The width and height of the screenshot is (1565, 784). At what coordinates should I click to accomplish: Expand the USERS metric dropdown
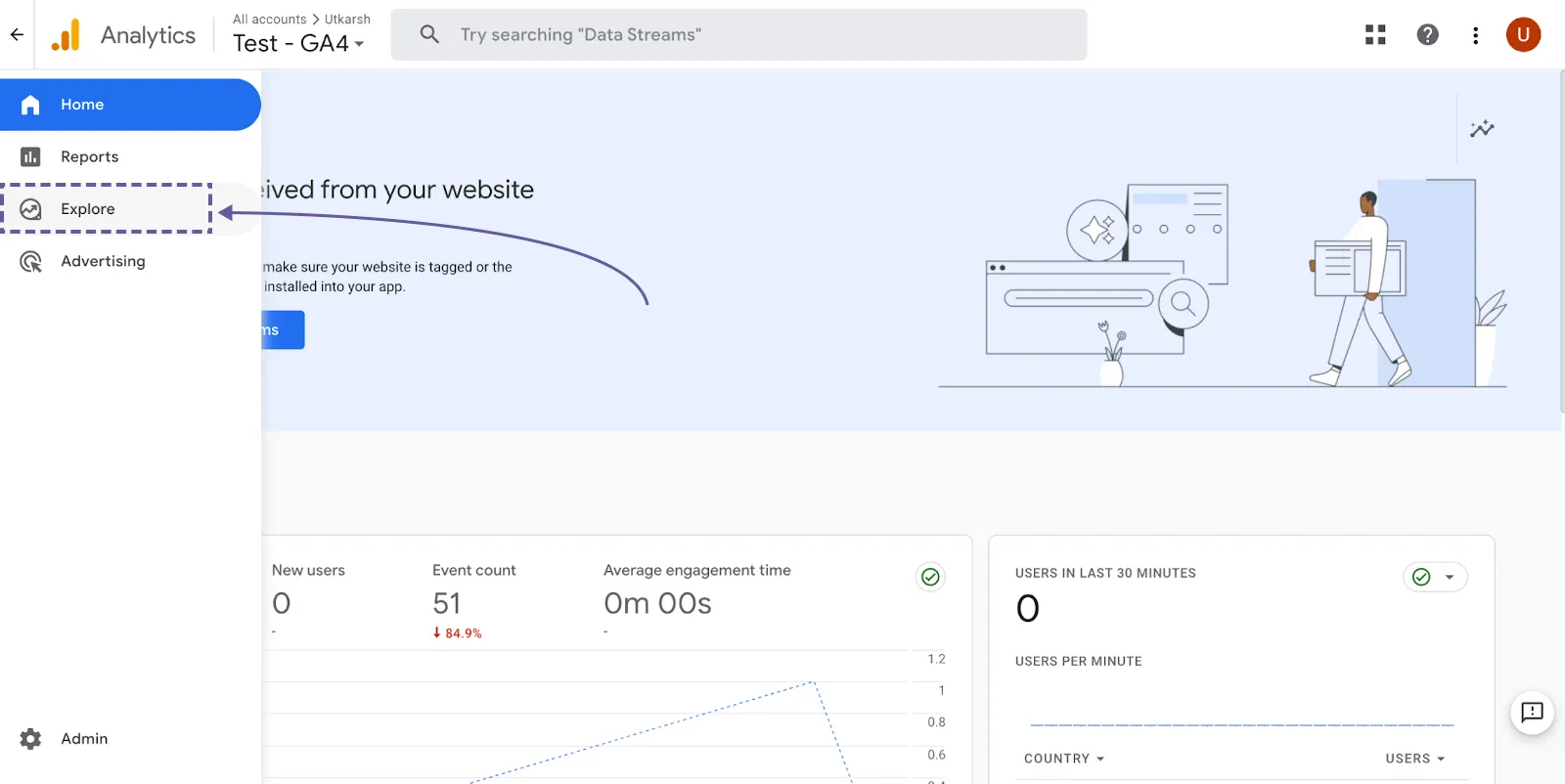pyautogui.click(x=1415, y=759)
